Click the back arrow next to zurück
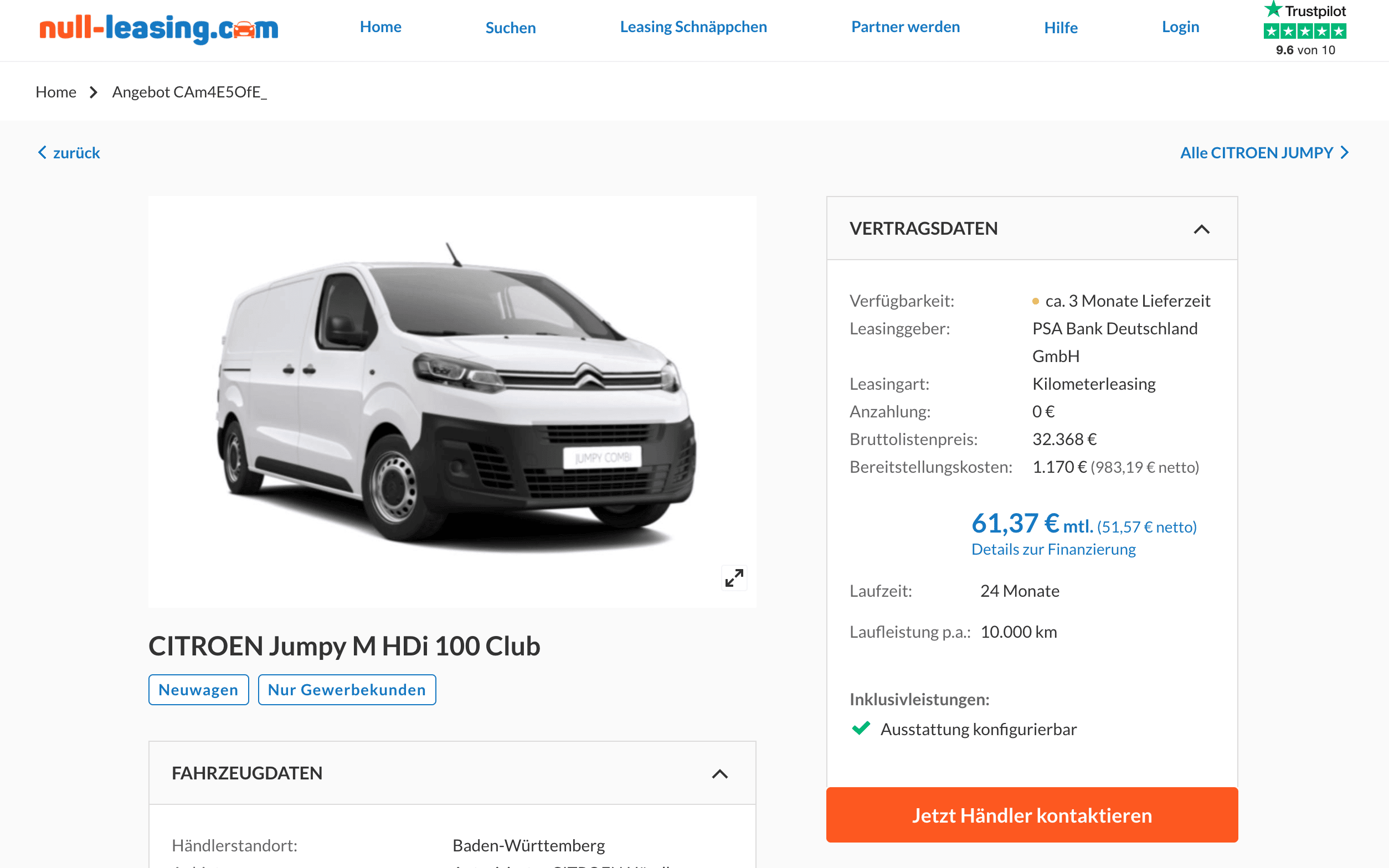The height and width of the screenshot is (868, 1389). [x=42, y=152]
